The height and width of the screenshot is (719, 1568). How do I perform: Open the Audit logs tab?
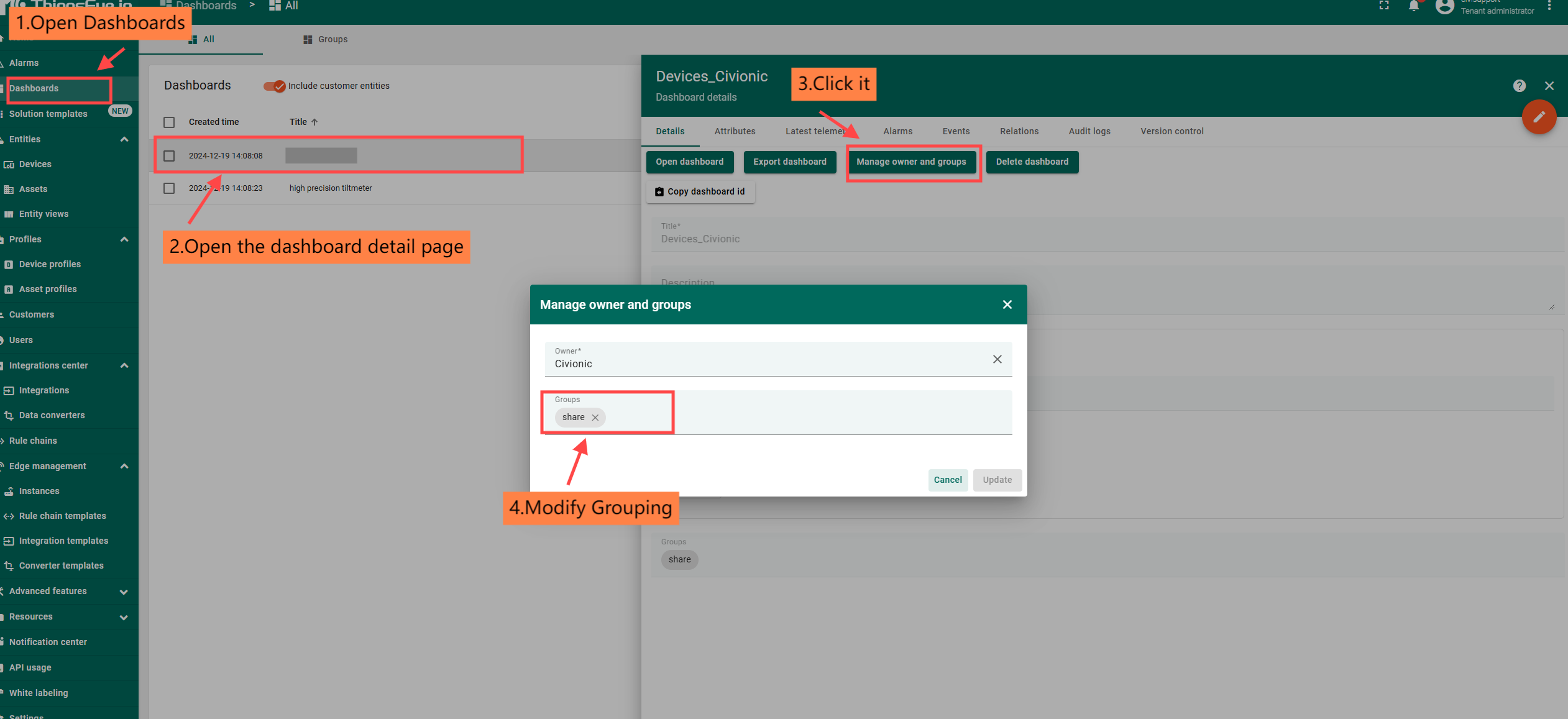pyautogui.click(x=1089, y=131)
